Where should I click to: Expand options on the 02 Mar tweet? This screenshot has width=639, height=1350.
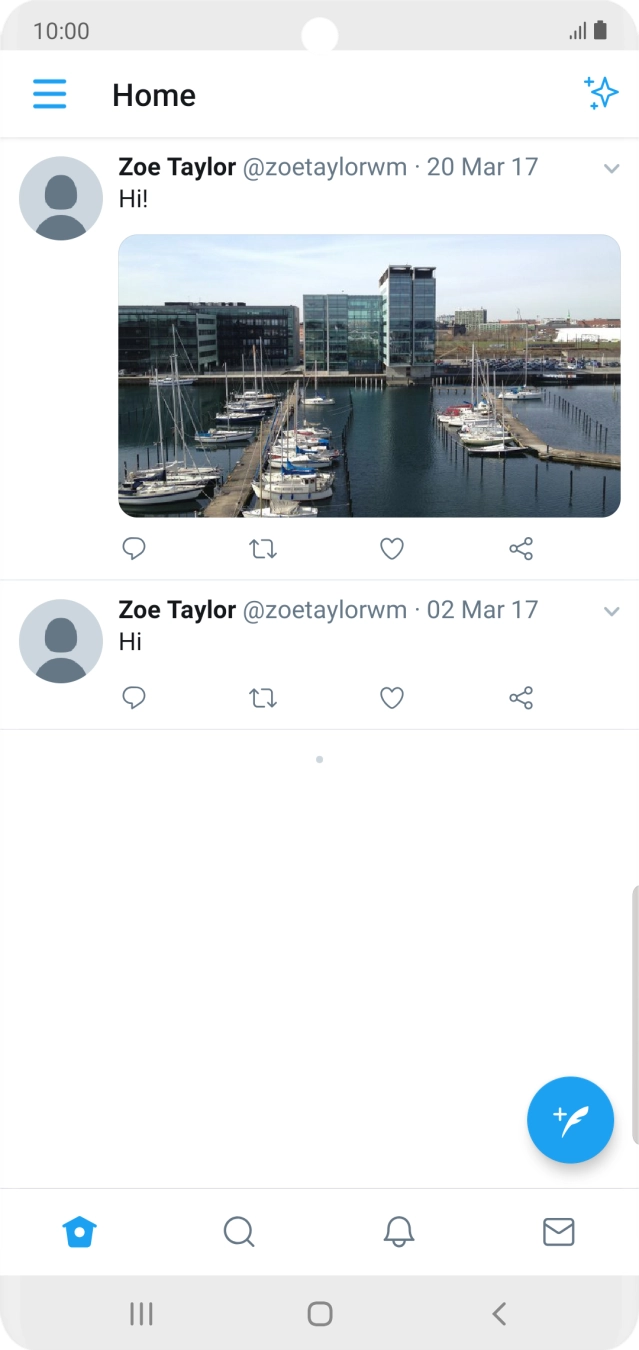pyautogui.click(x=612, y=611)
